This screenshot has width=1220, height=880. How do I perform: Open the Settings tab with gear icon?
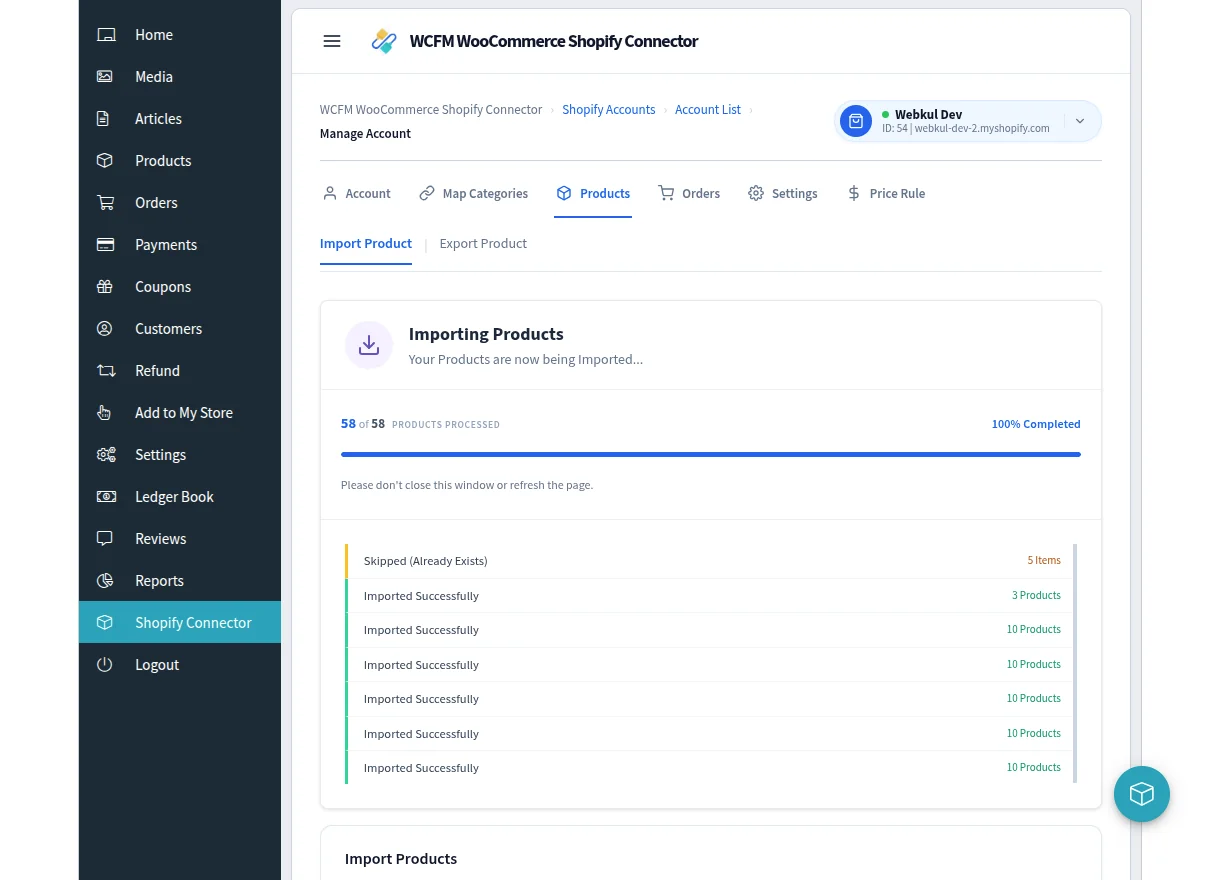(783, 193)
